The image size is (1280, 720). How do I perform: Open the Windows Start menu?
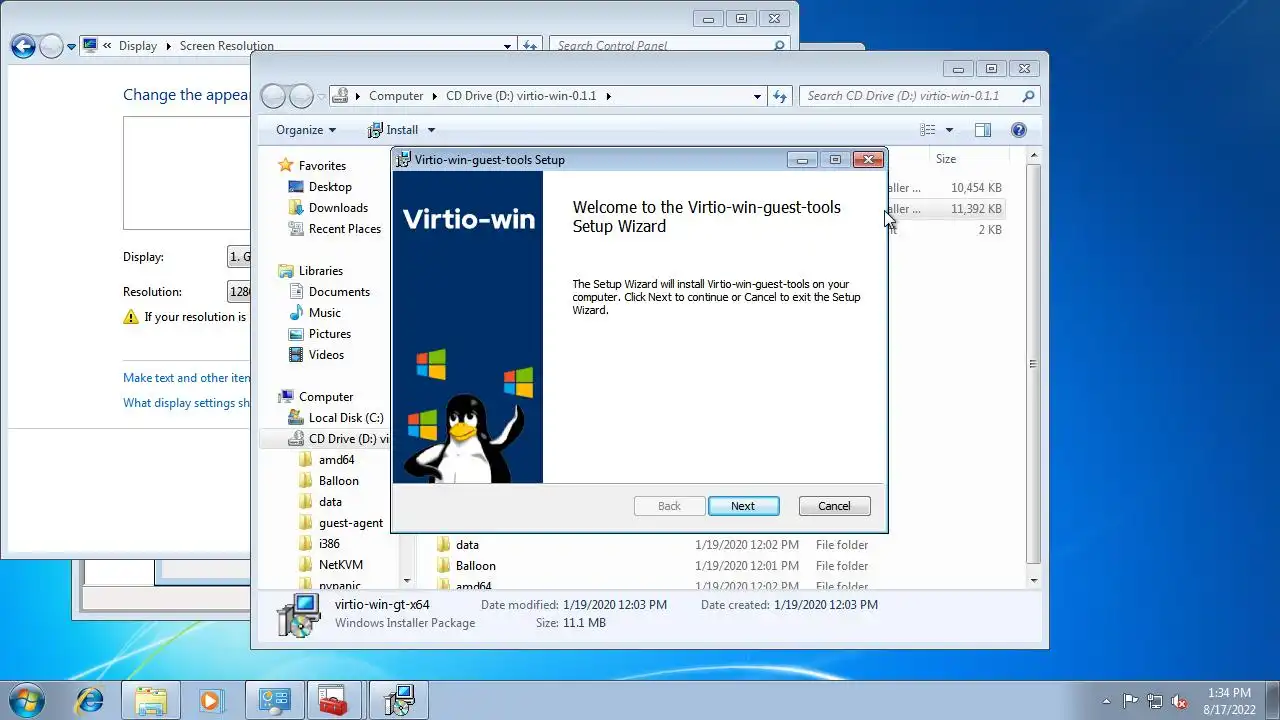tap(26, 700)
